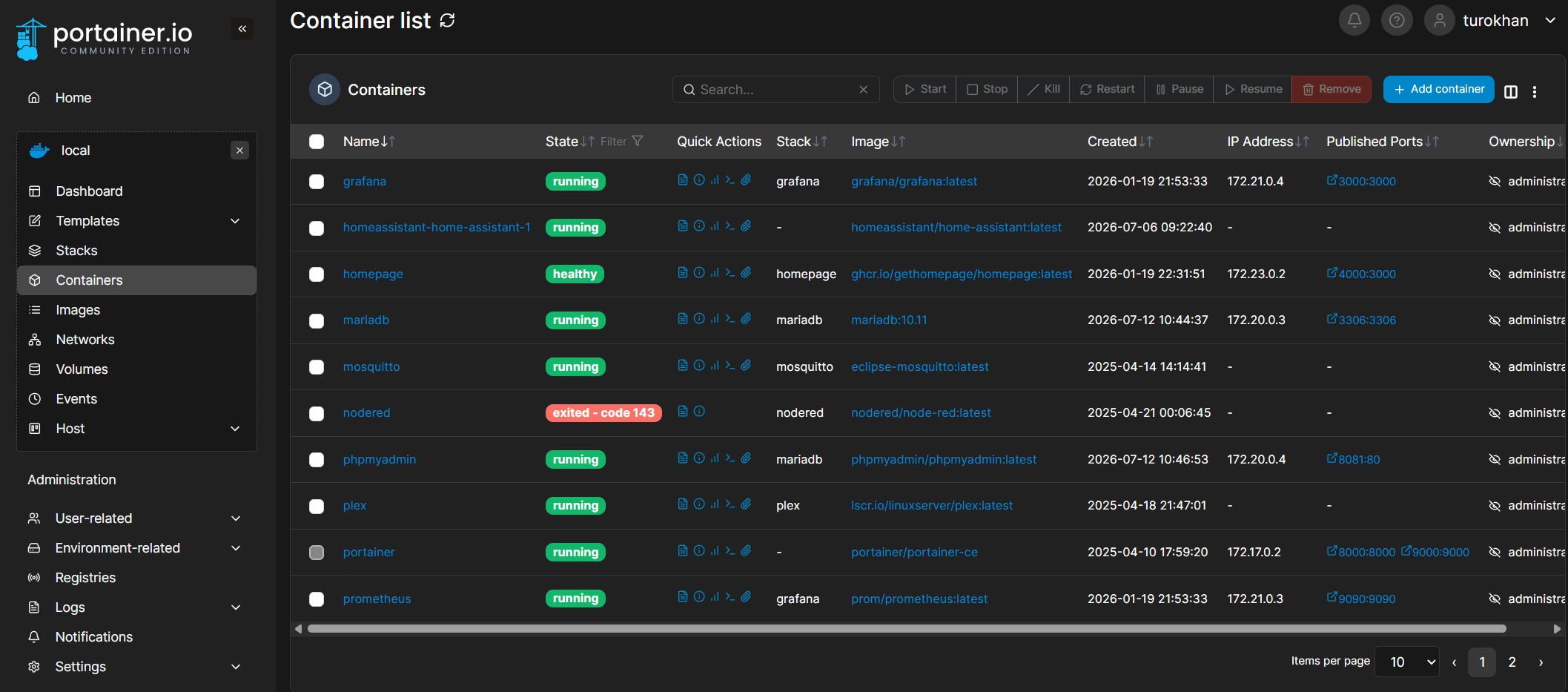Select the phpmyadmin container checkbox
Screen dimensions: 1568x692
coord(317,460)
